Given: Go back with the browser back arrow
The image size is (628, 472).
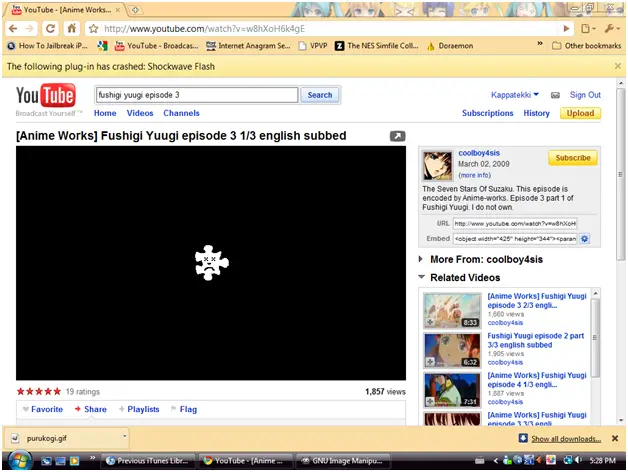Looking at the screenshot, I should tap(13, 28).
